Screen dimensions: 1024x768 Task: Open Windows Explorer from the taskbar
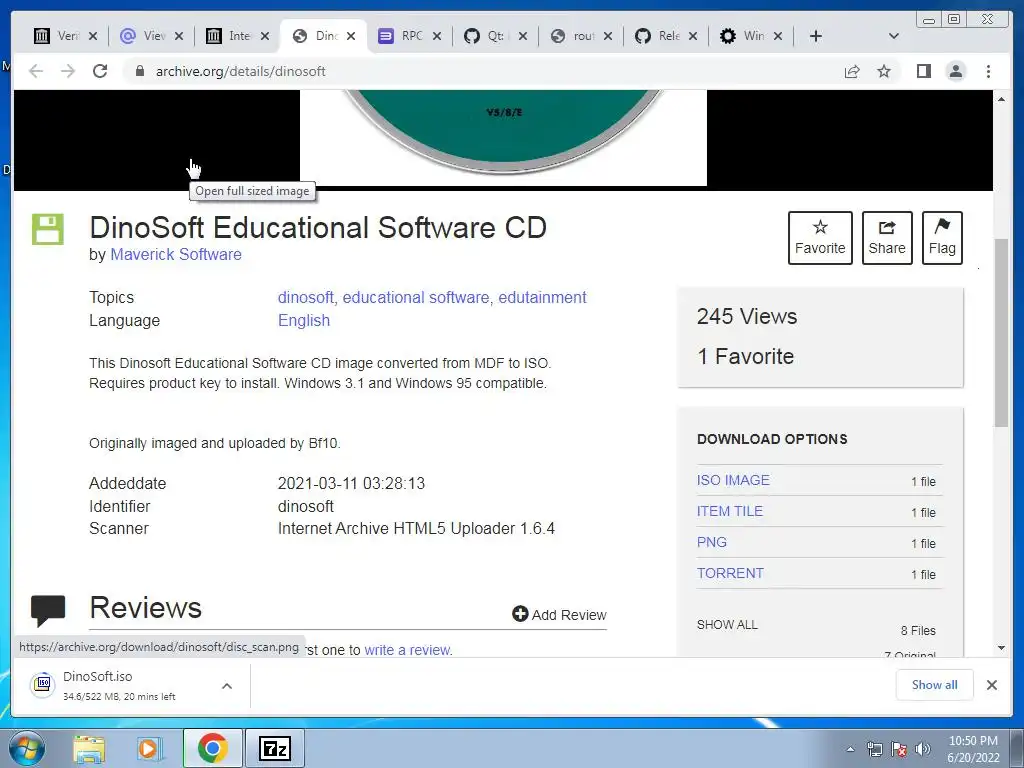[89, 748]
